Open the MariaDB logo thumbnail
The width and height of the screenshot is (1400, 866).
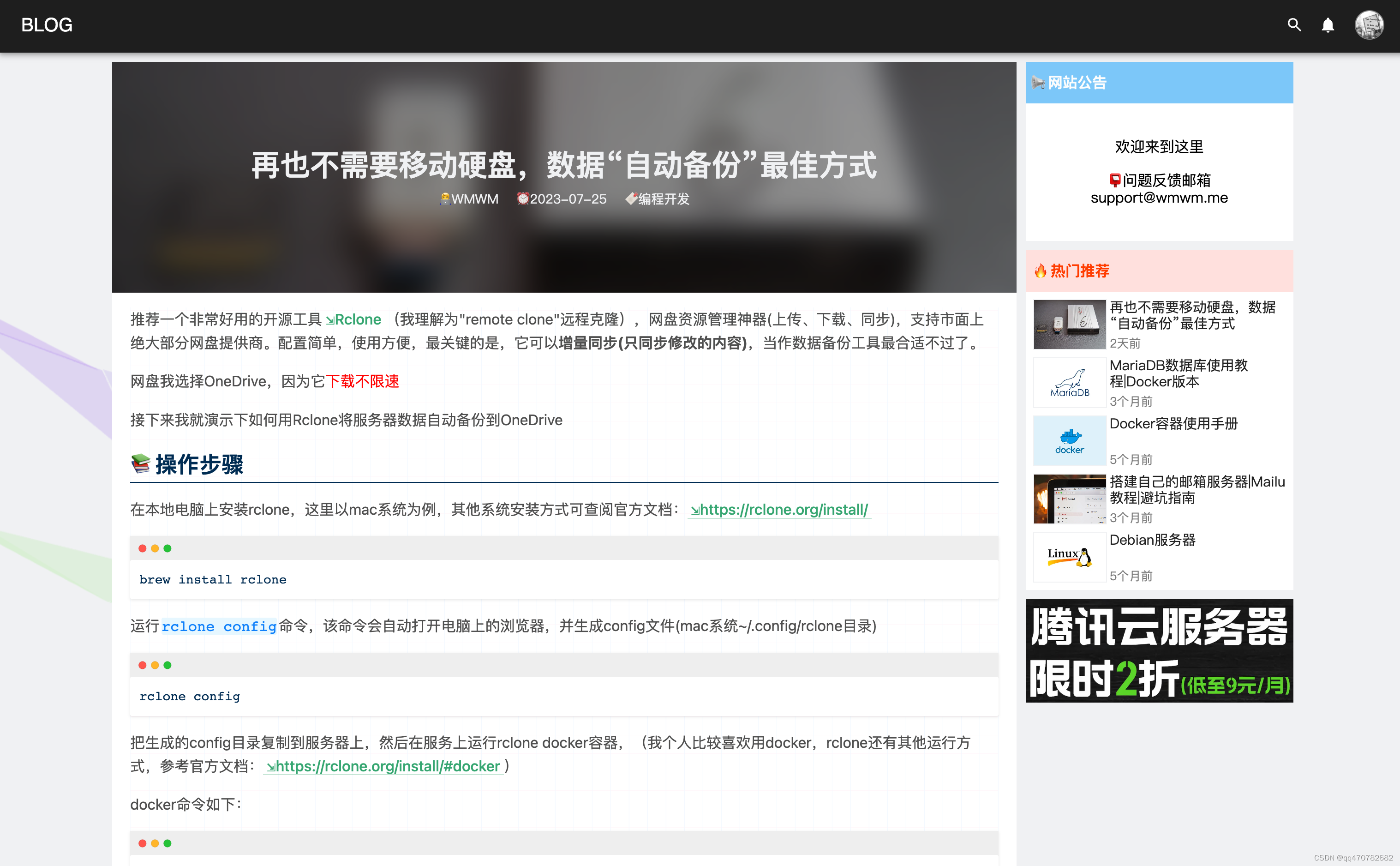tap(1069, 383)
